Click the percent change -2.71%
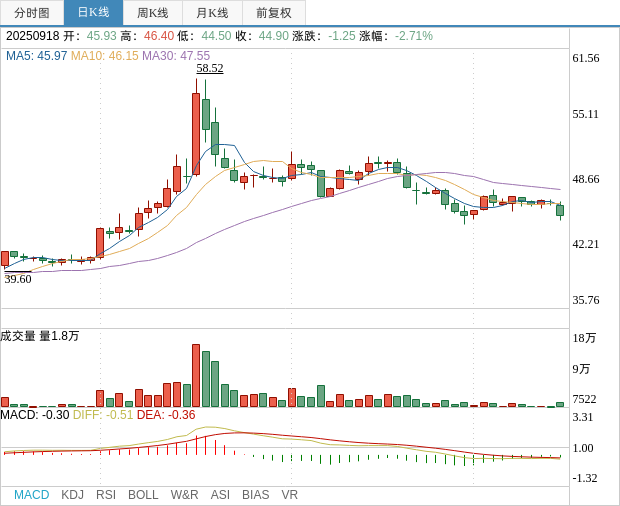This screenshot has width=620, height=506. coord(414,36)
